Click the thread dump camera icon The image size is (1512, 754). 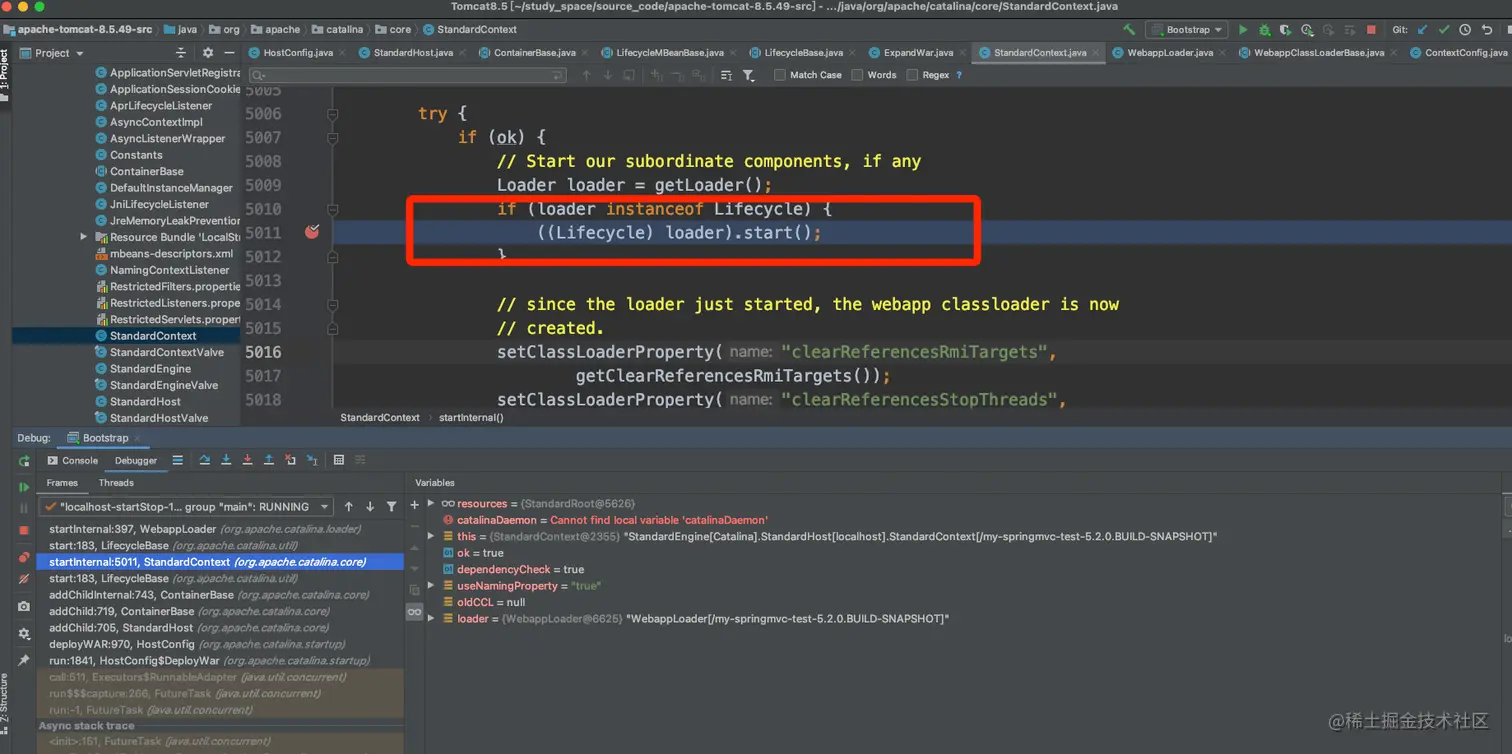point(24,606)
